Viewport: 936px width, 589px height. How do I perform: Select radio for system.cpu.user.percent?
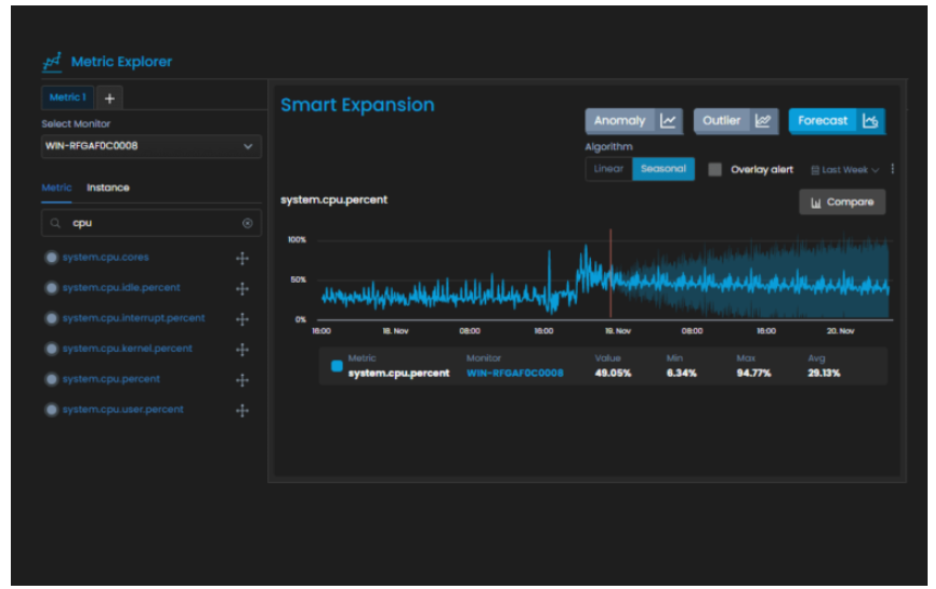[51, 409]
